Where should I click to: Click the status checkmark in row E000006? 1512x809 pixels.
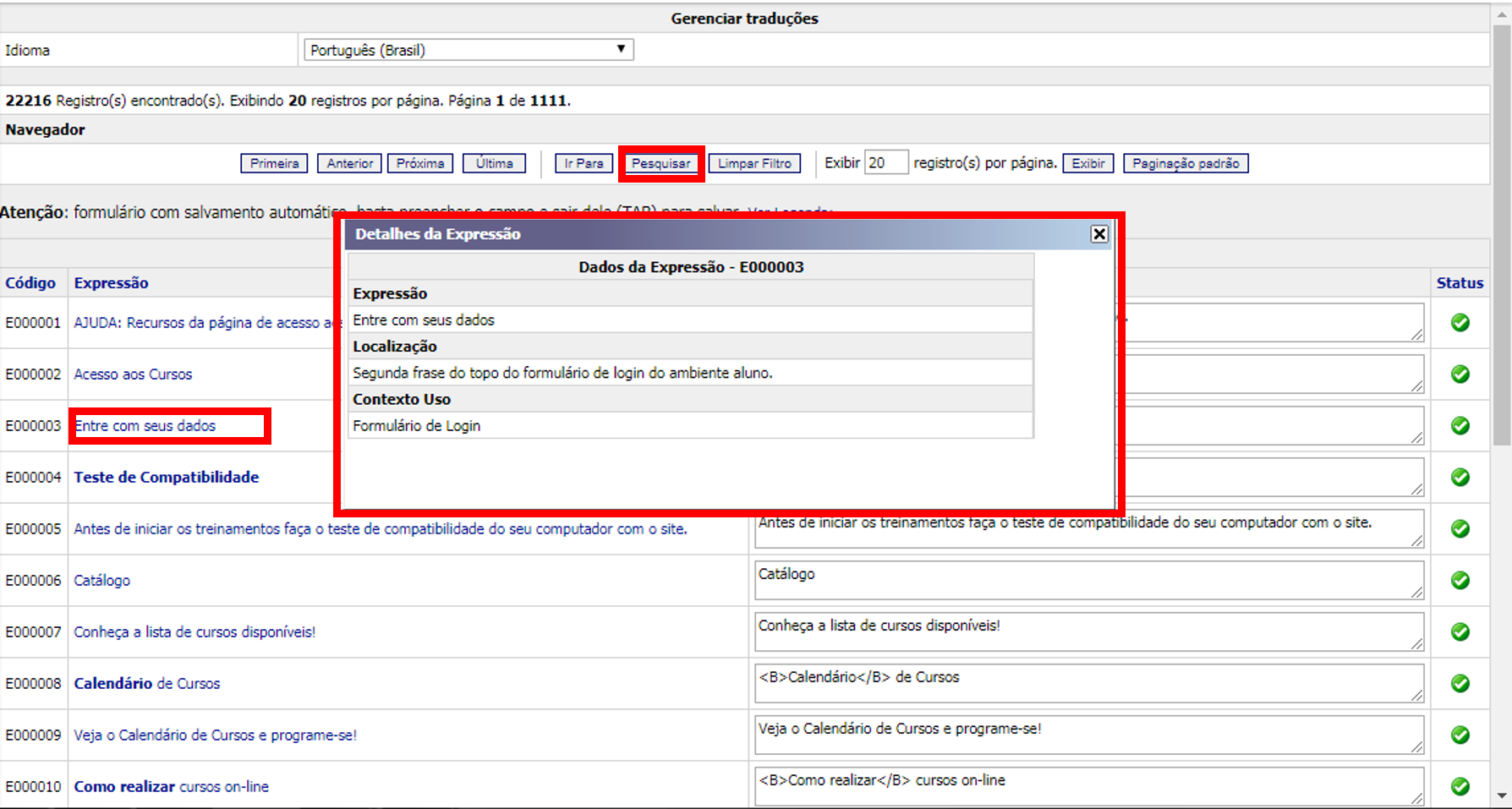coord(1460,580)
